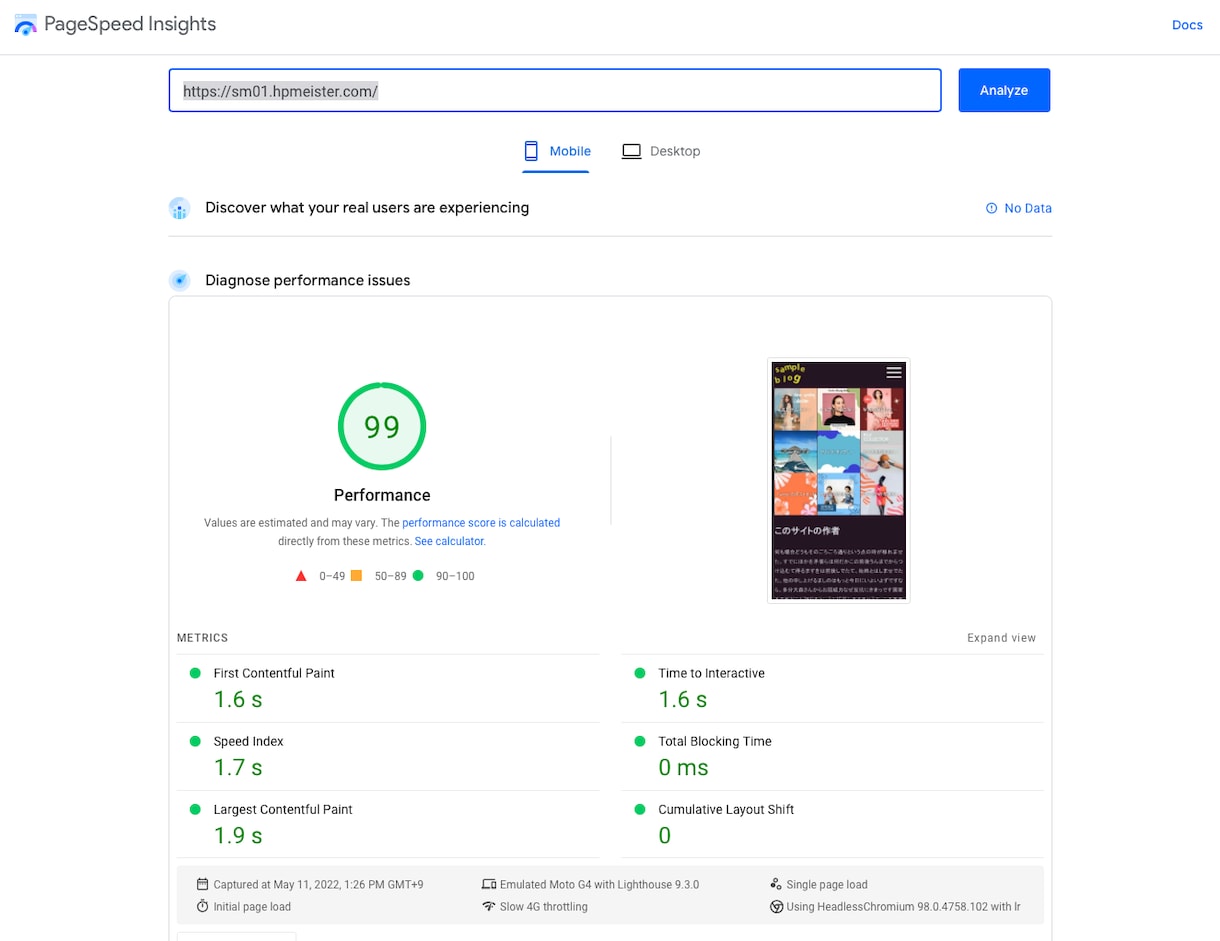Click the mobile page screenshot thumbnail
This screenshot has width=1220, height=941.
[x=839, y=480]
